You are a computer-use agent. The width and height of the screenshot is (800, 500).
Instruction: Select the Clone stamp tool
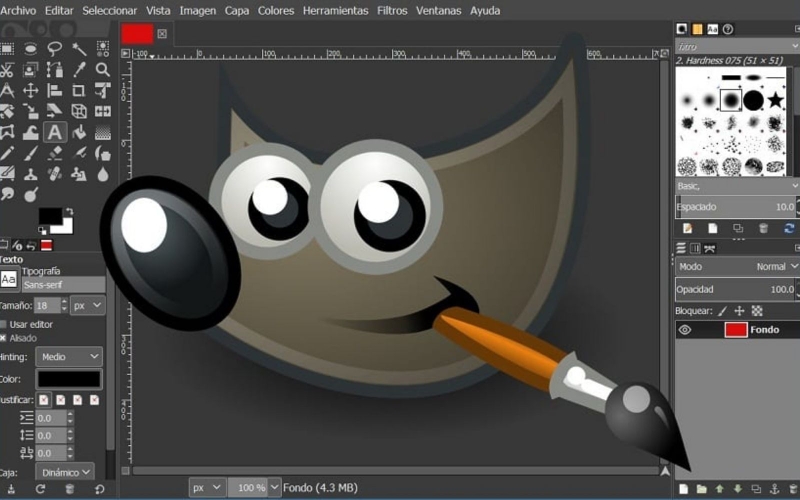(x=31, y=174)
